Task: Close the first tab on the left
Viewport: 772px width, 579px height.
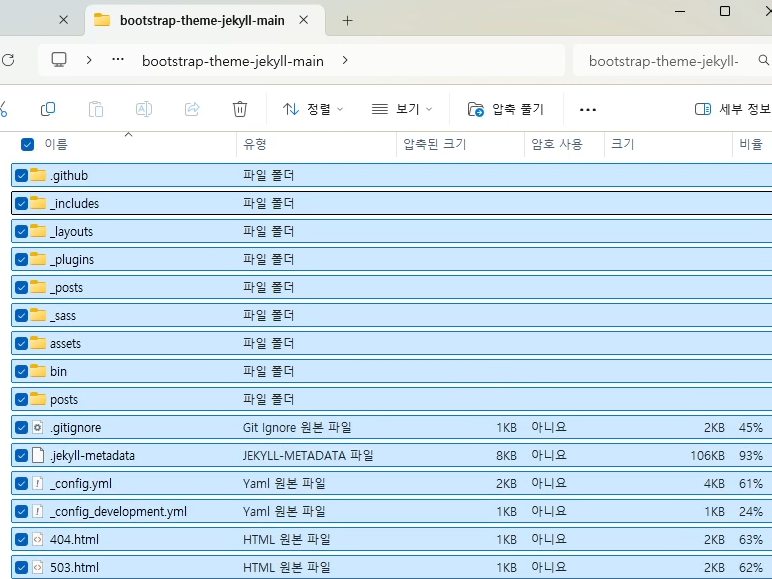Action: (x=64, y=20)
